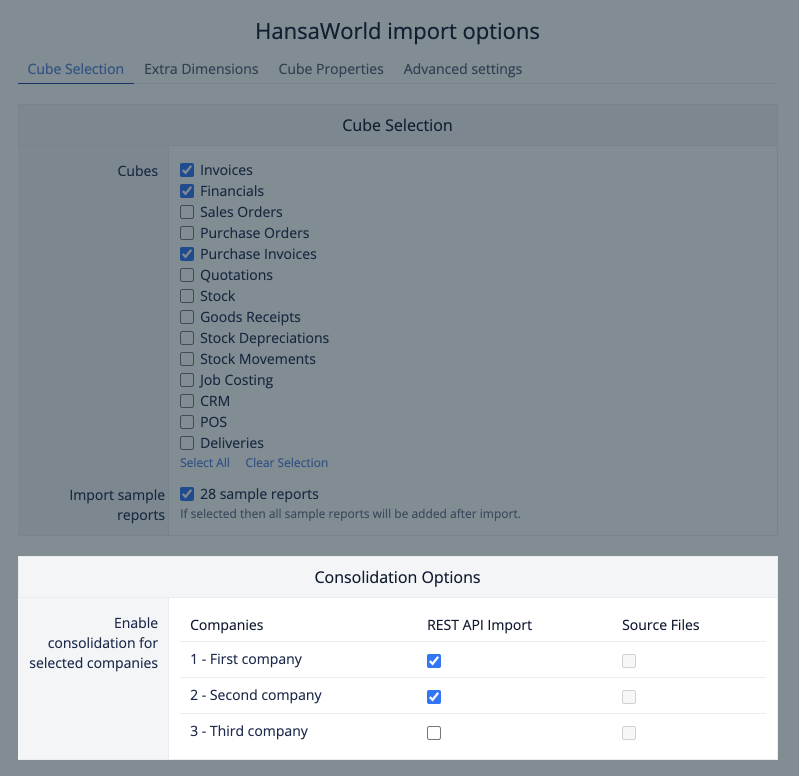The image size is (799, 776).
Task: Tick the Stock Depreciations checkbox
Action: 187,338
